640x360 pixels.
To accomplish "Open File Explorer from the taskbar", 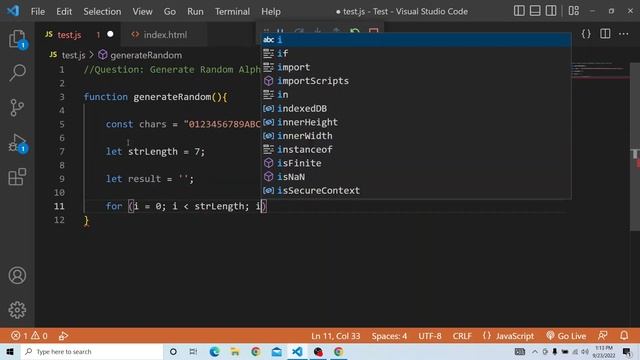I will [235, 351].
